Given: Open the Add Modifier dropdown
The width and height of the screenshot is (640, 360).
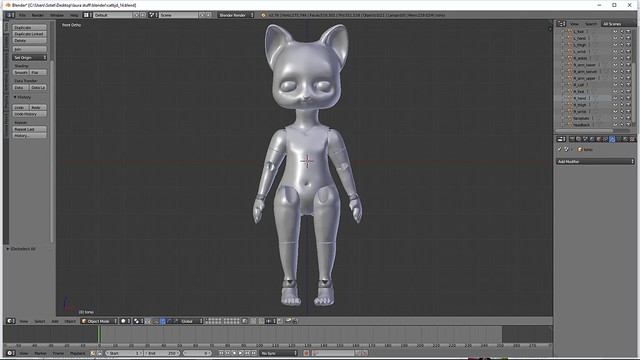Looking at the screenshot, I should (x=596, y=162).
